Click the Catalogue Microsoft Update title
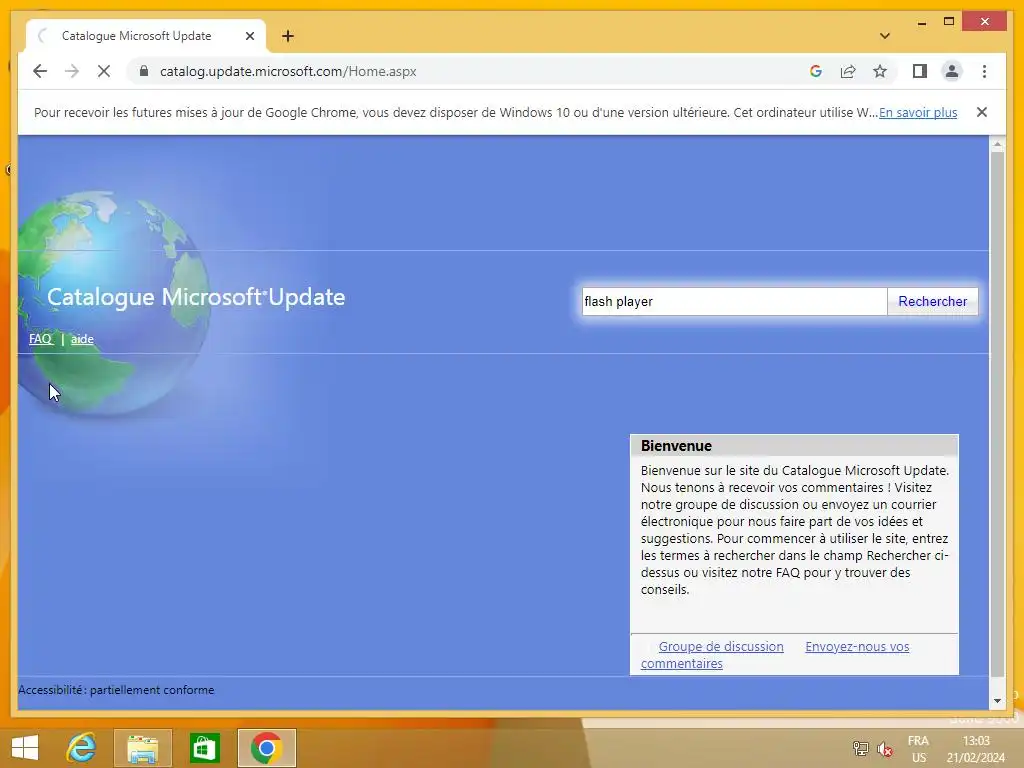 (196, 297)
